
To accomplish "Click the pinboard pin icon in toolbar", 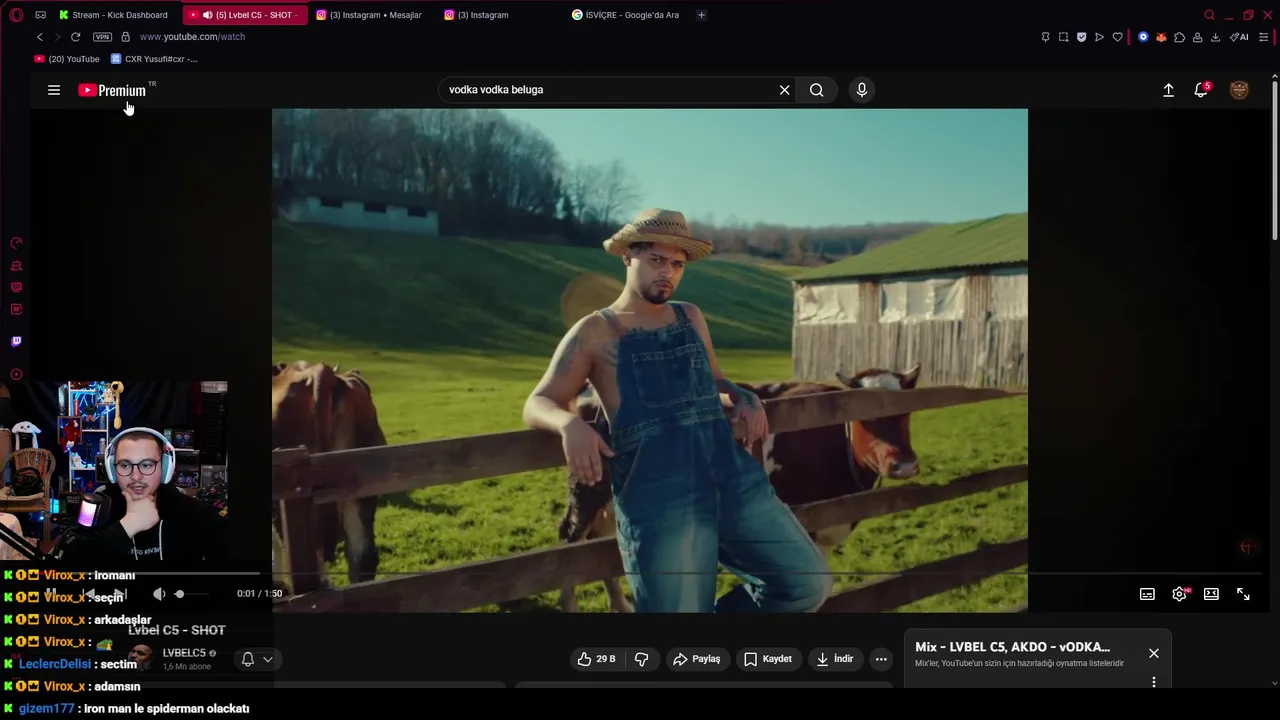I will pos(1045,37).
